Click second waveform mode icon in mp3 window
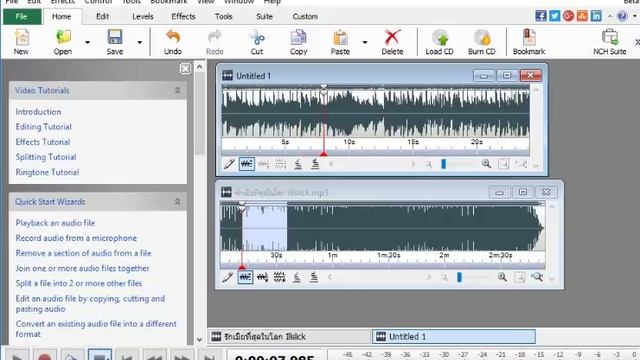 tap(262, 278)
